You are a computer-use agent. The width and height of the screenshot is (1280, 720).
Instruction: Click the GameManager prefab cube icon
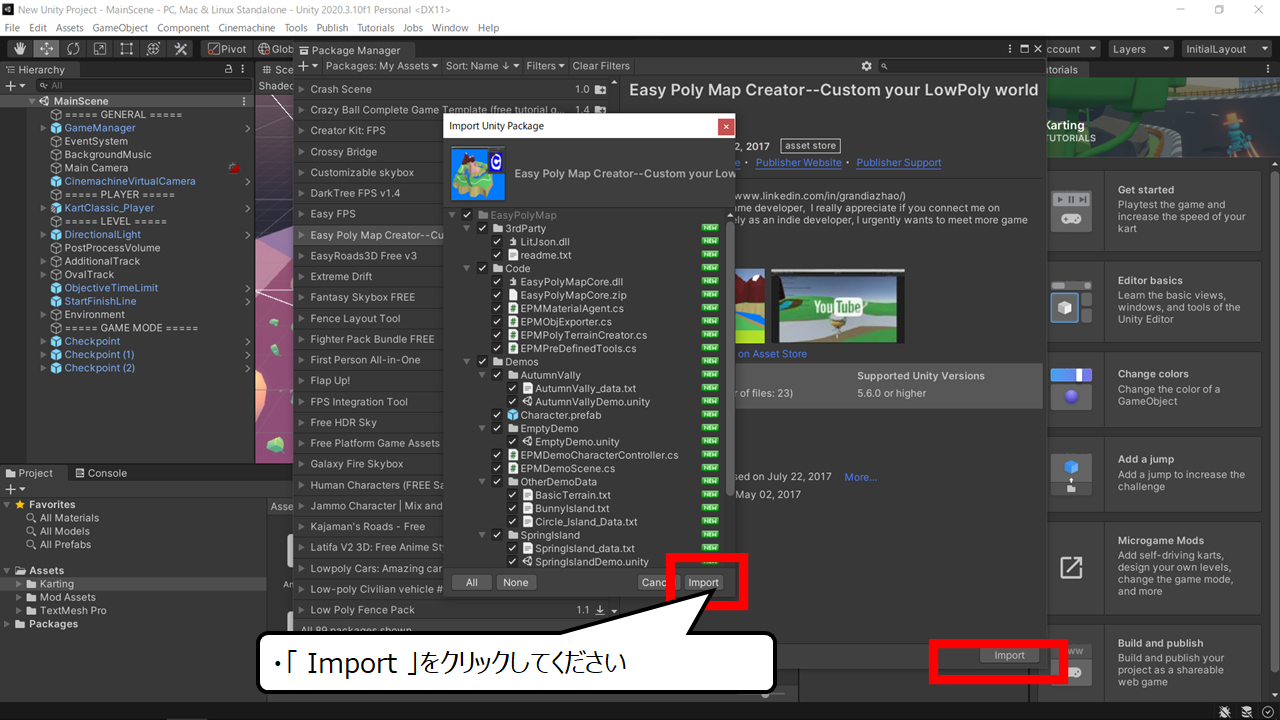57,128
